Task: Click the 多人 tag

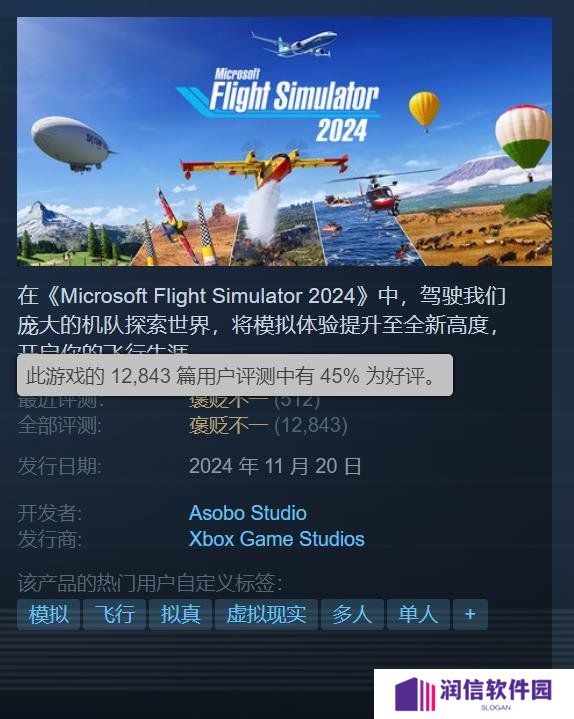Action: click(352, 614)
